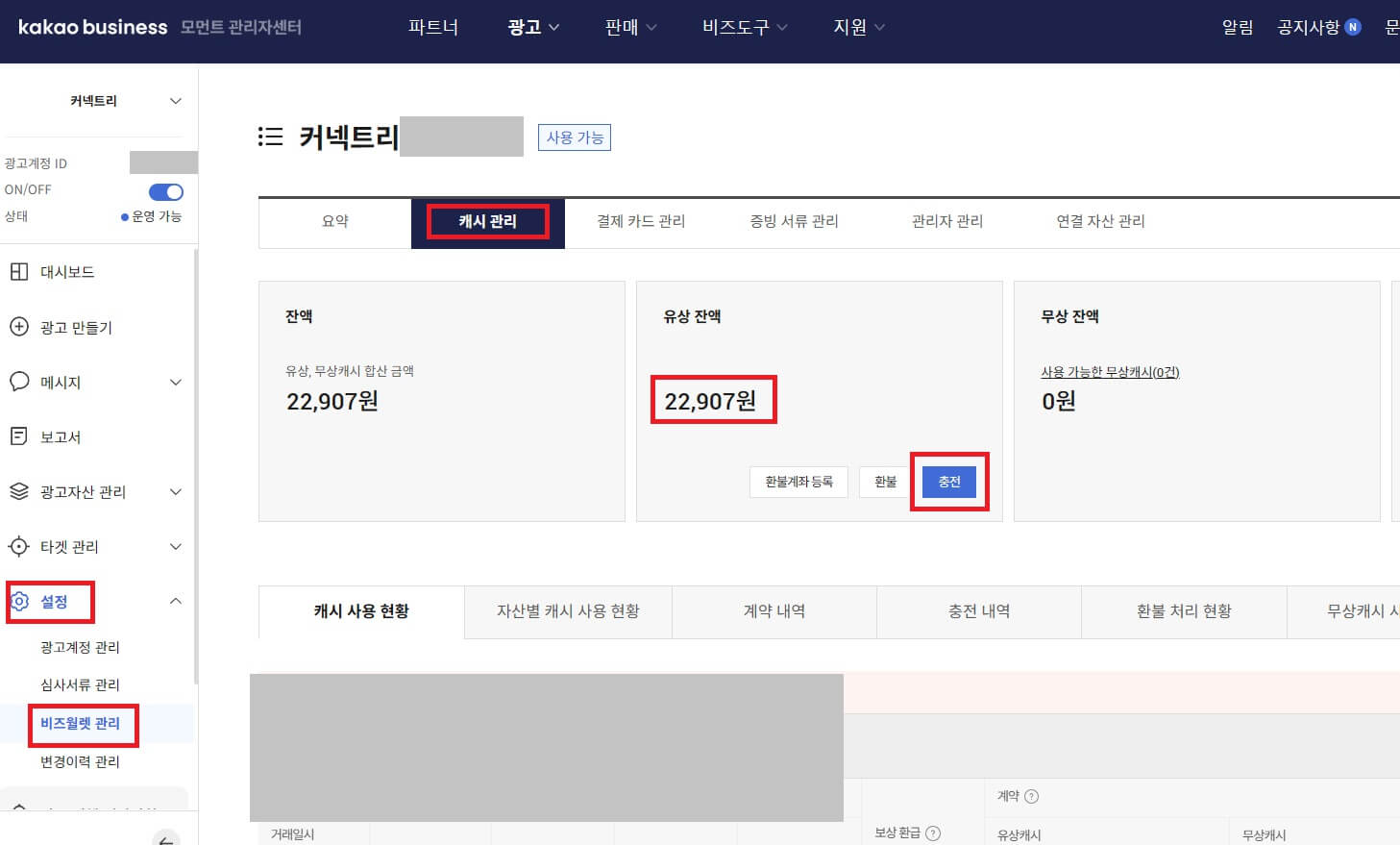Click the 충전 charge button
Viewport: 1400px width, 845px height.
tap(949, 482)
